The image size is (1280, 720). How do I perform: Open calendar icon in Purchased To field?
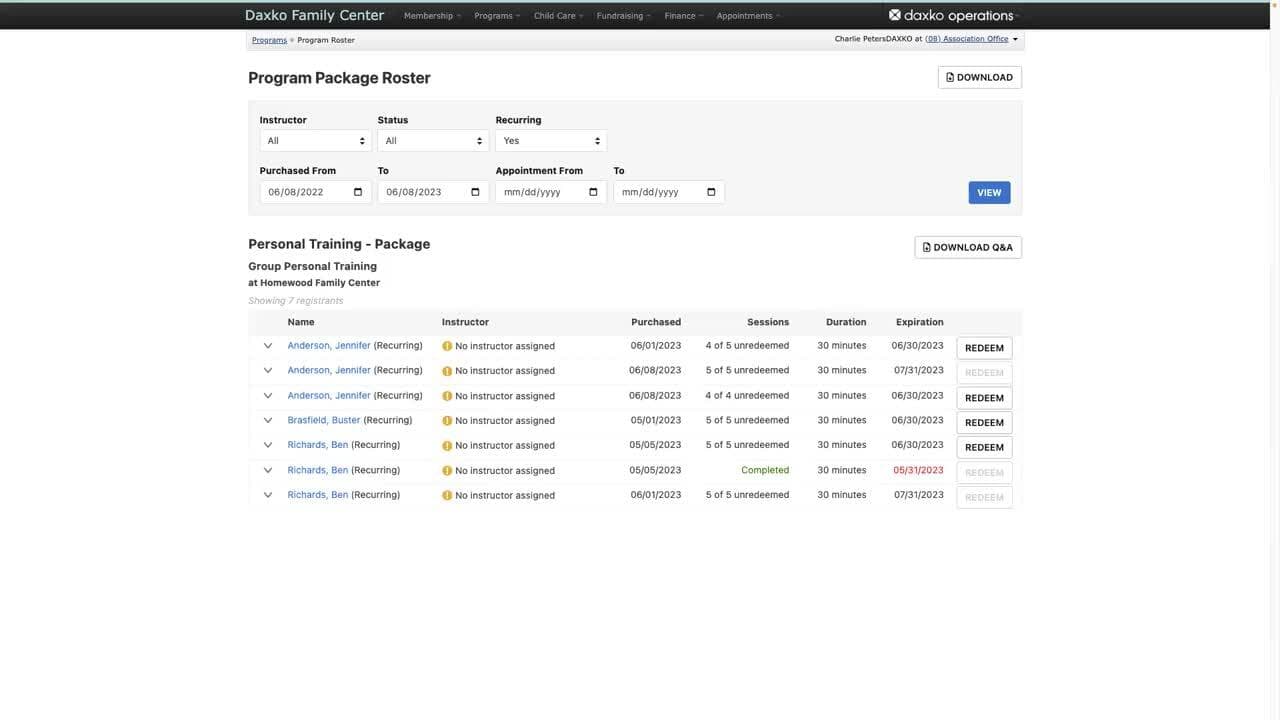[475, 192]
